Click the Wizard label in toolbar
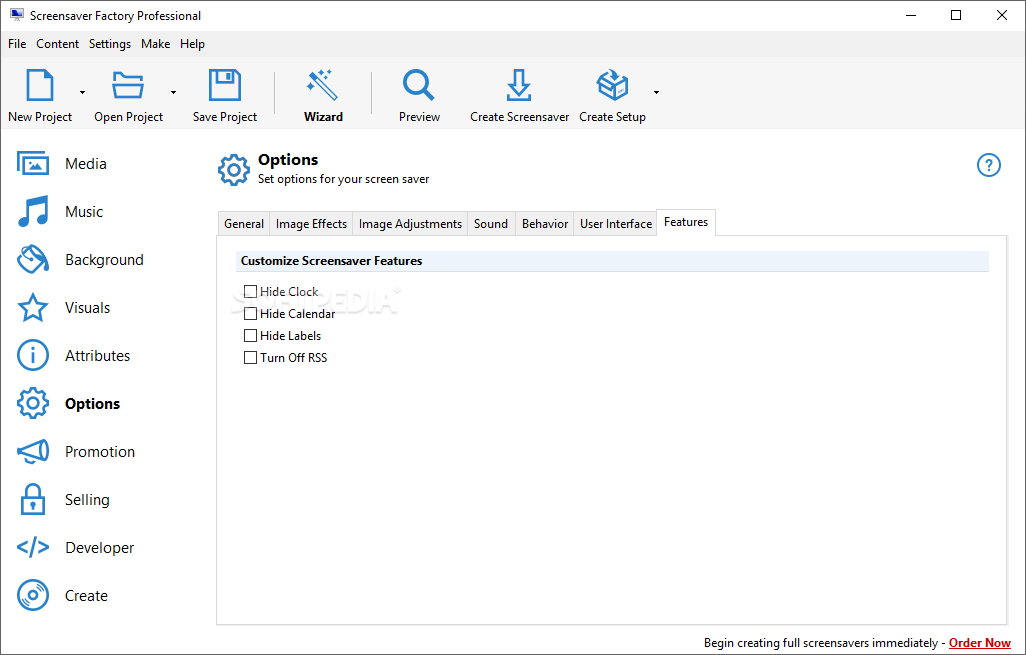The width and height of the screenshot is (1026, 655). coord(323,116)
